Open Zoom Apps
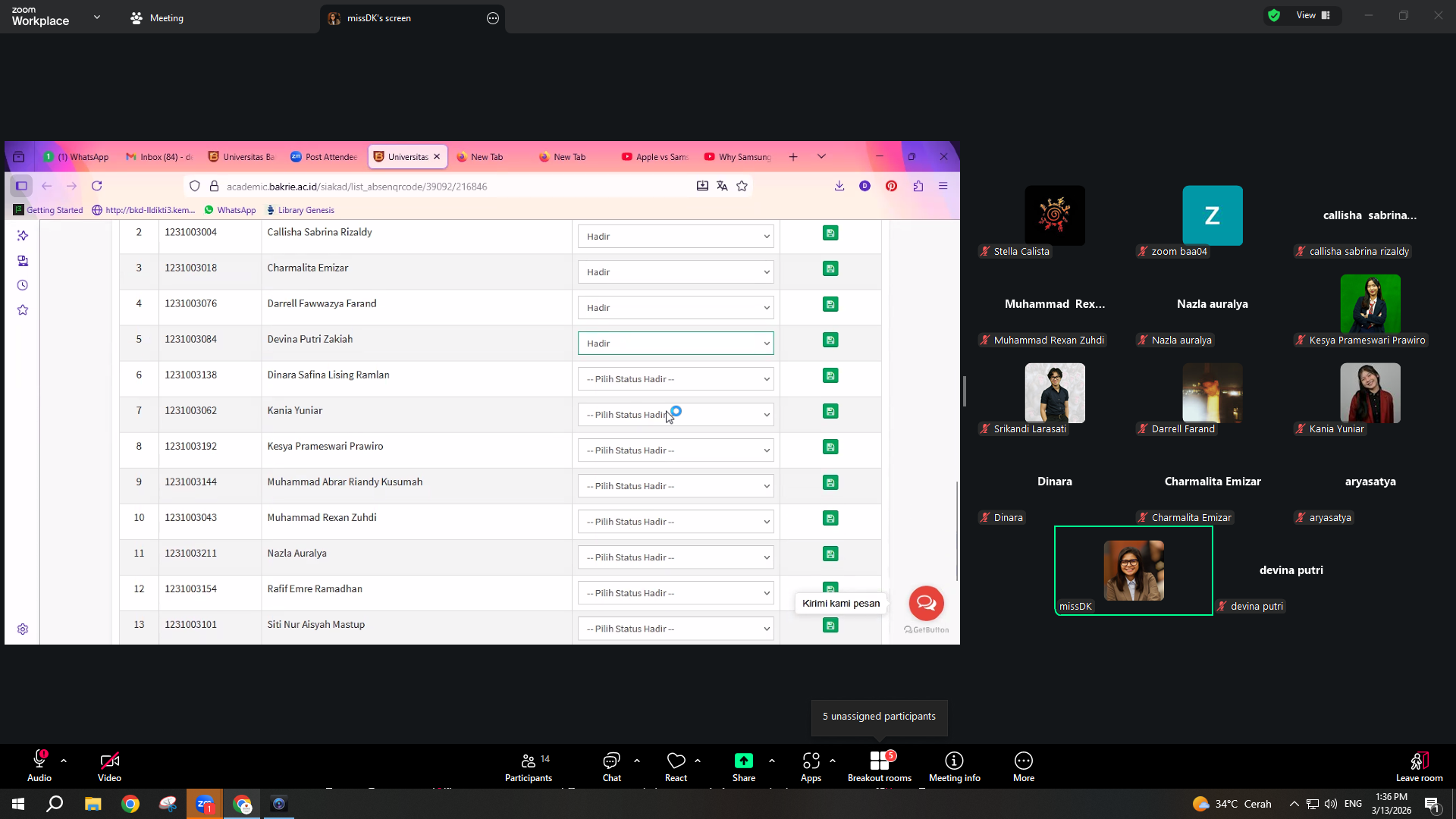Screen dimensions: 1456x819 coord(811,766)
